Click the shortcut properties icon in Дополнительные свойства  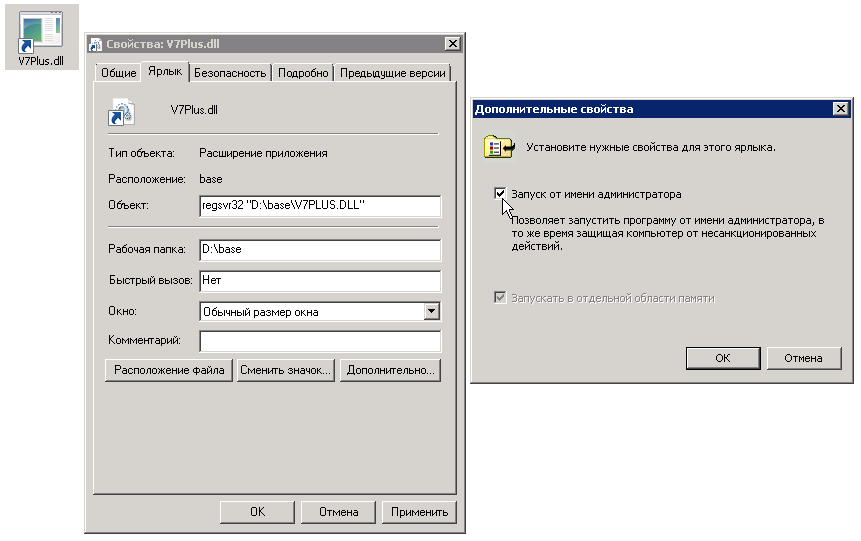[x=498, y=147]
